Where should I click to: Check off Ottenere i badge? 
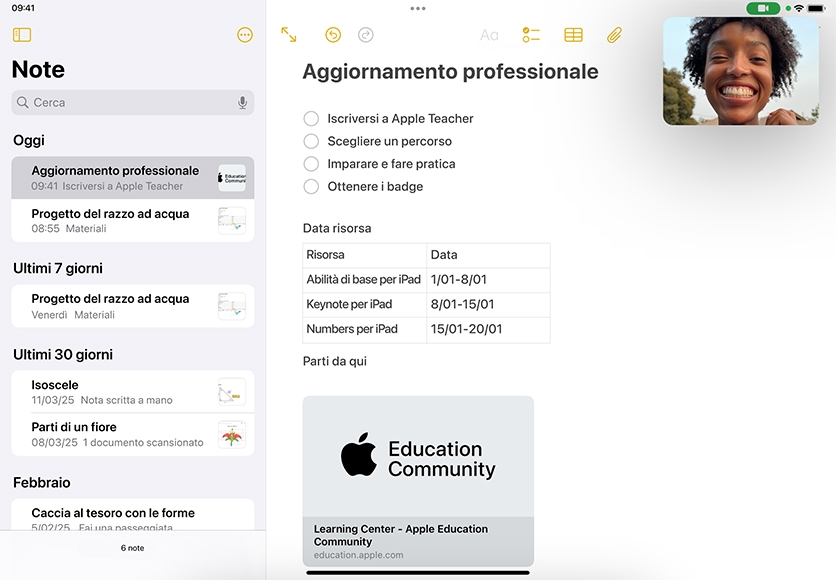click(x=311, y=187)
